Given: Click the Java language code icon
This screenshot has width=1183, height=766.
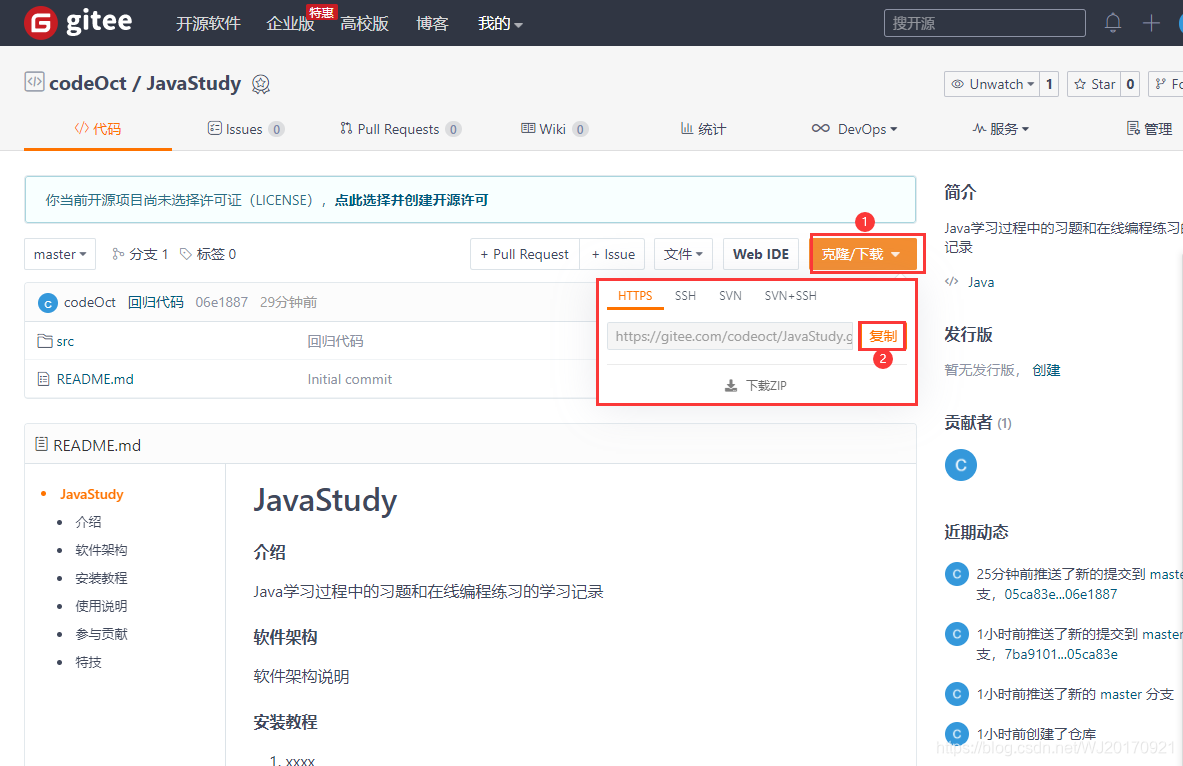Looking at the screenshot, I should [x=952, y=281].
